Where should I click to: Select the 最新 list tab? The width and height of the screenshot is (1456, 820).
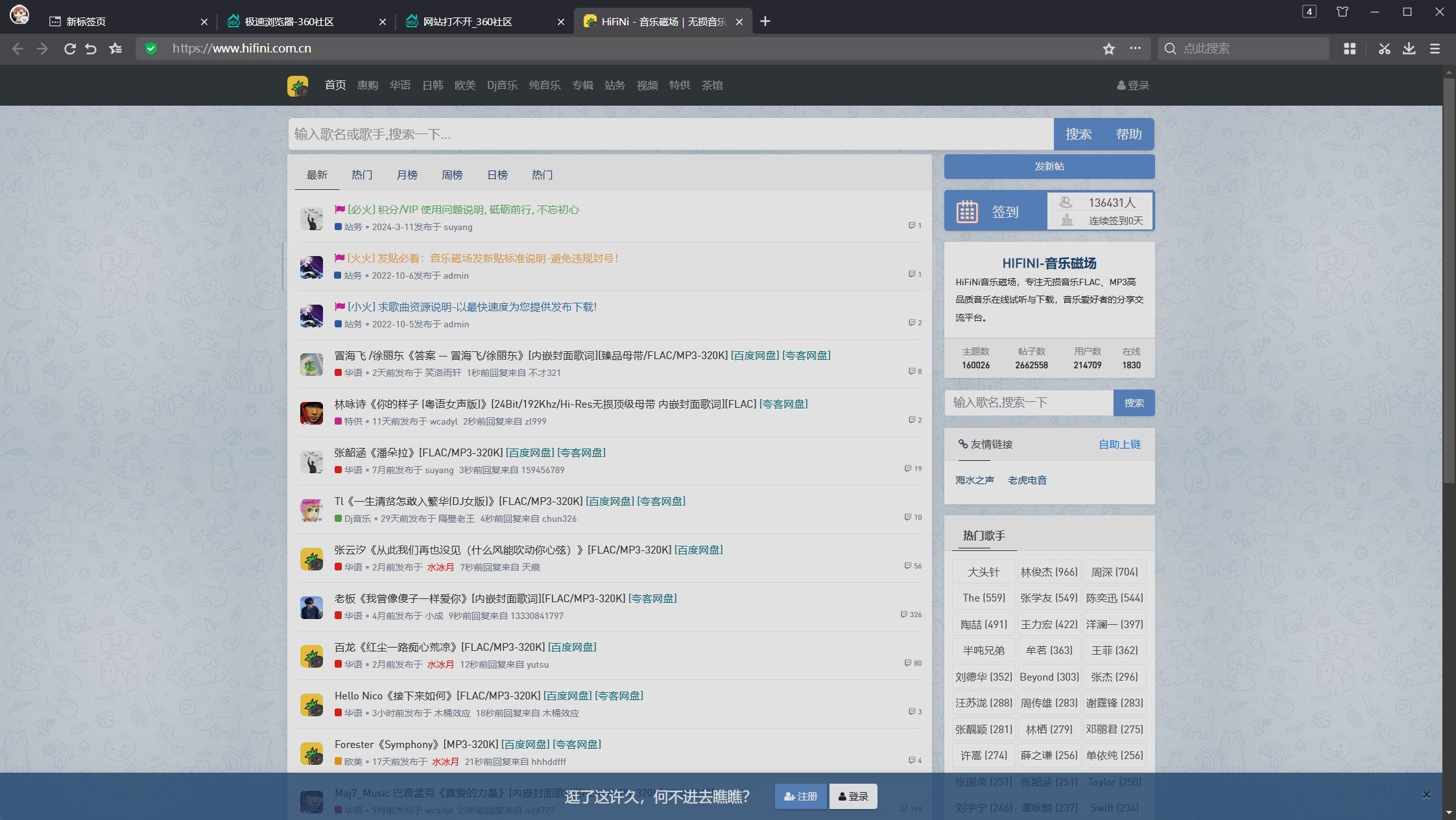point(317,175)
